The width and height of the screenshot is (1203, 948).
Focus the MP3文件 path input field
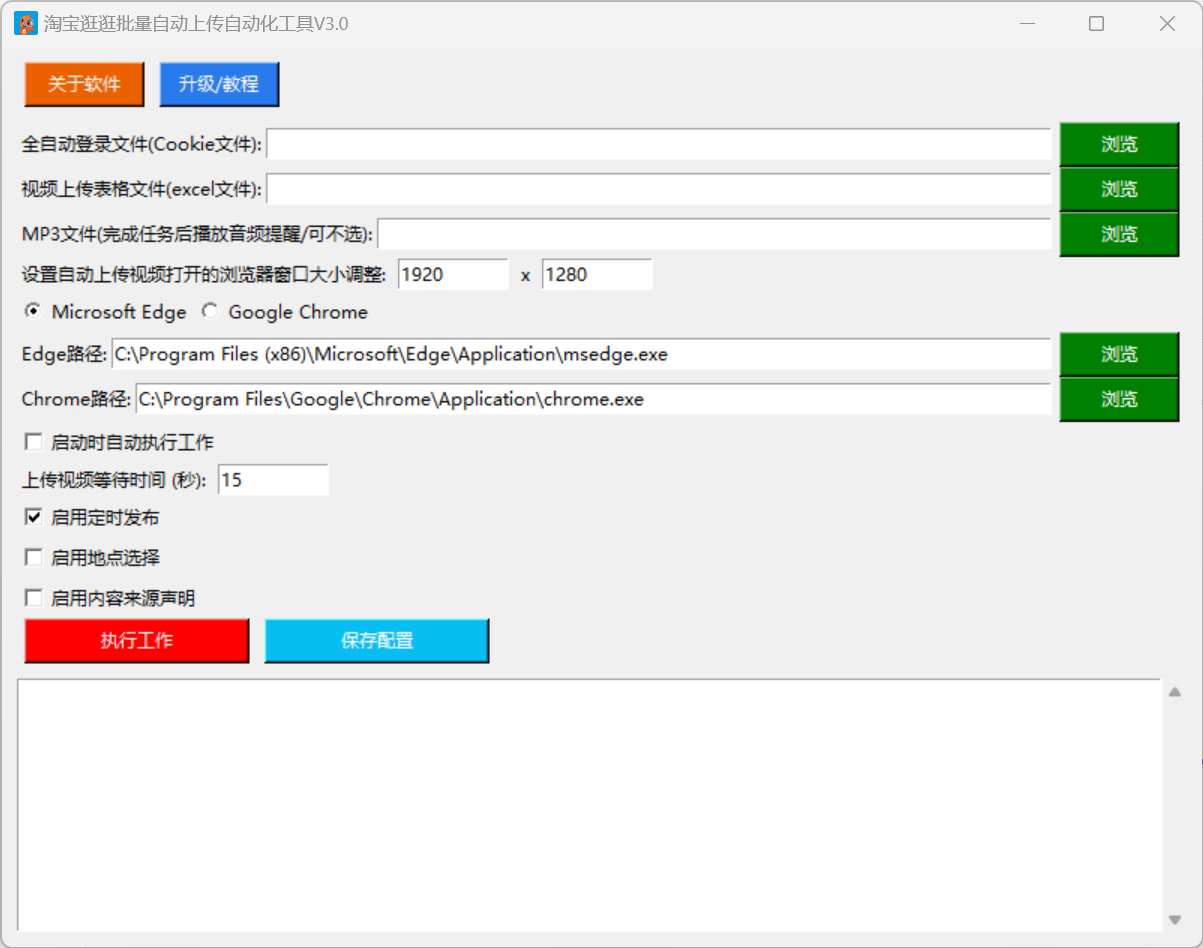tap(714, 234)
